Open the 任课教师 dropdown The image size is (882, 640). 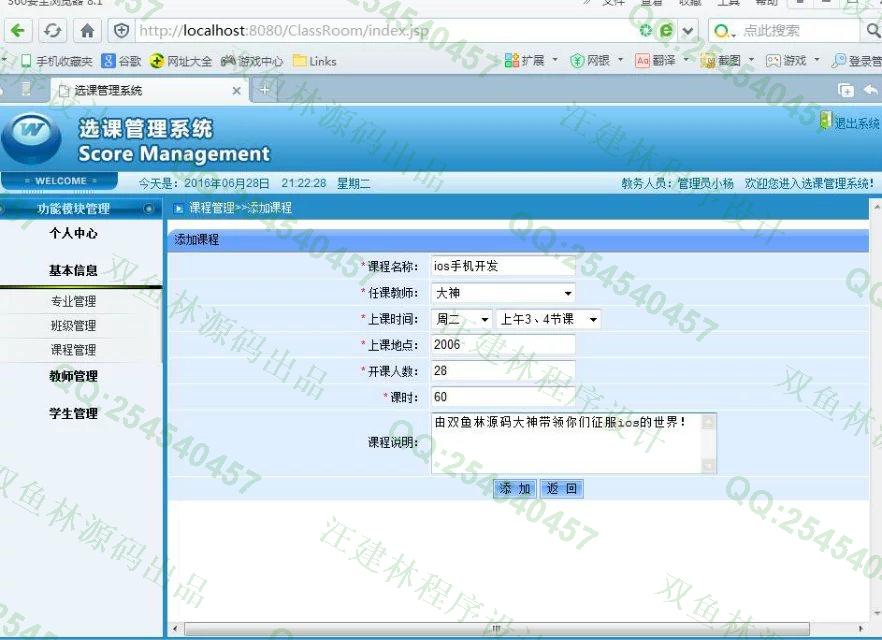[503, 292]
